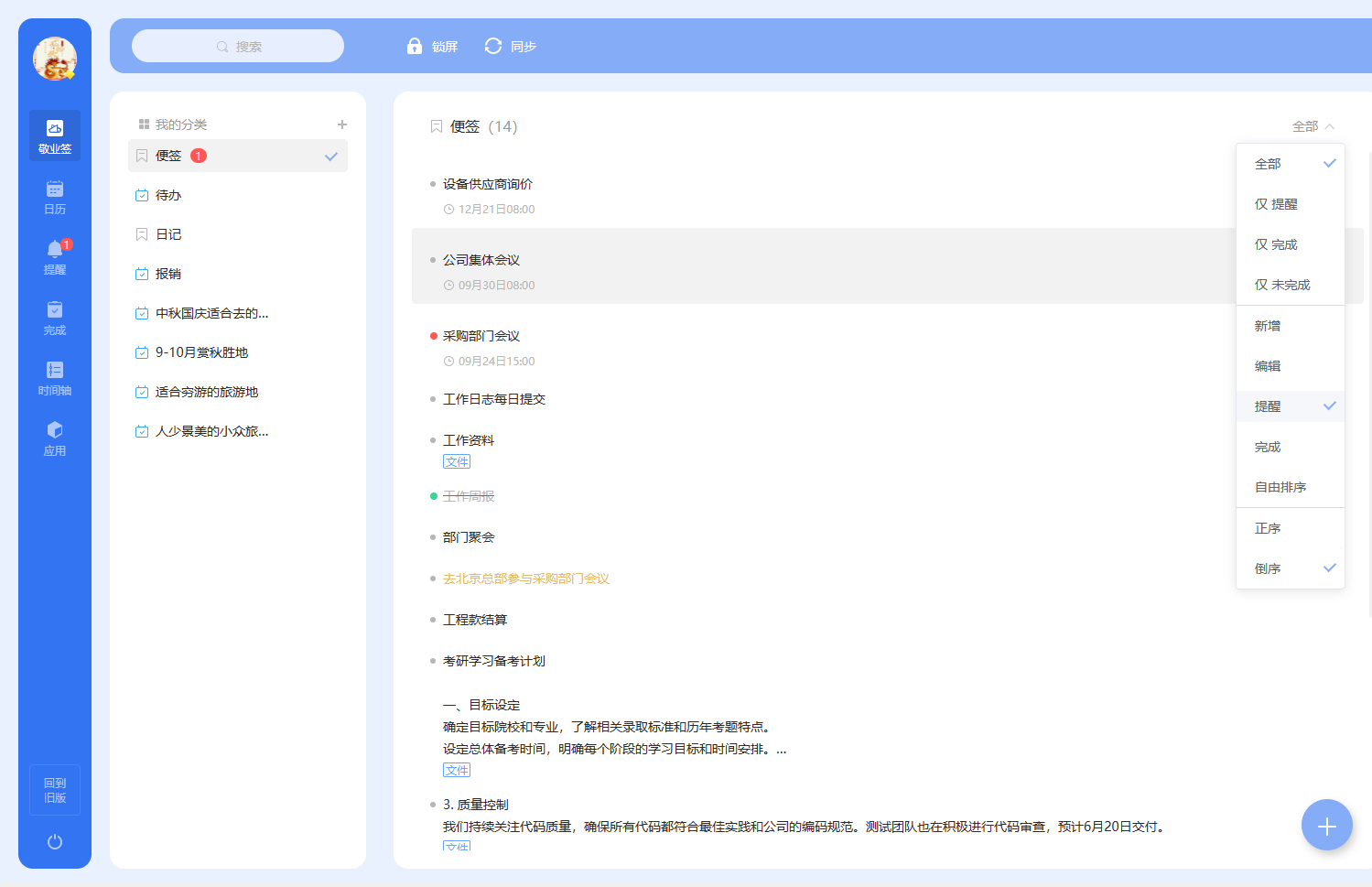Open the 完成 sidebar icon
Viewport: 1372px width, 887px height.
pos(55,318)
